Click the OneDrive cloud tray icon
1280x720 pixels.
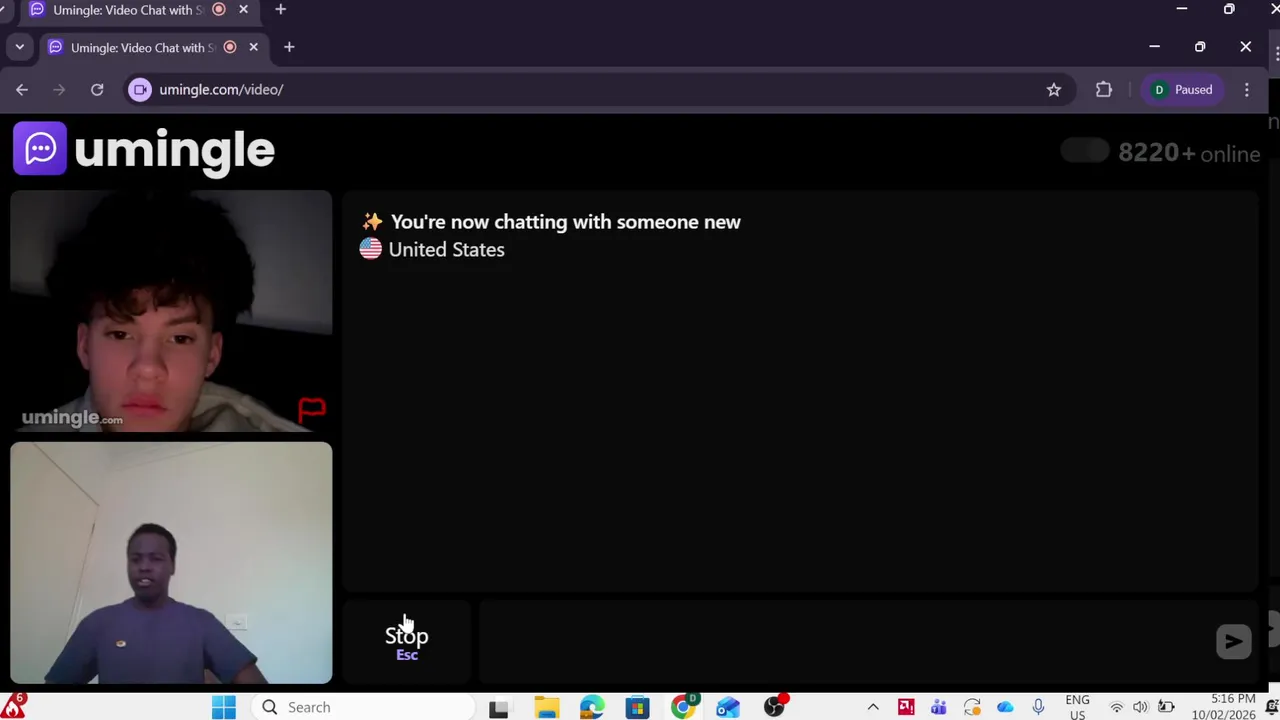(1005, 708)
